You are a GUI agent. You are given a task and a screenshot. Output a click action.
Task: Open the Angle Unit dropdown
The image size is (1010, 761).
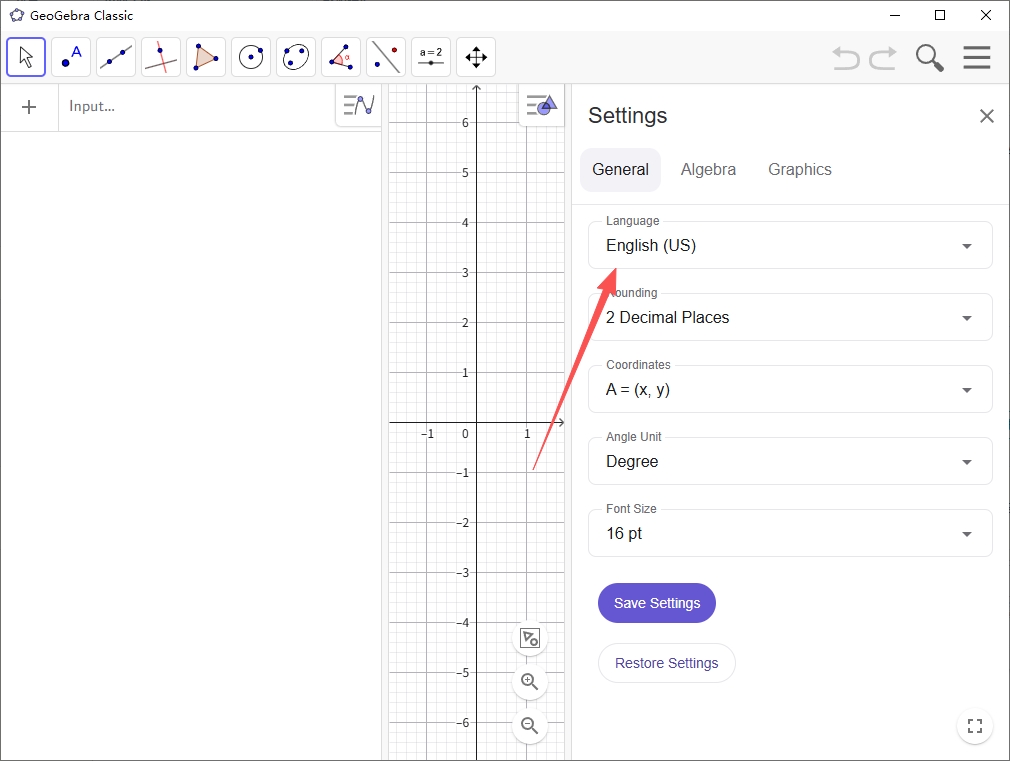click(790, 462)
